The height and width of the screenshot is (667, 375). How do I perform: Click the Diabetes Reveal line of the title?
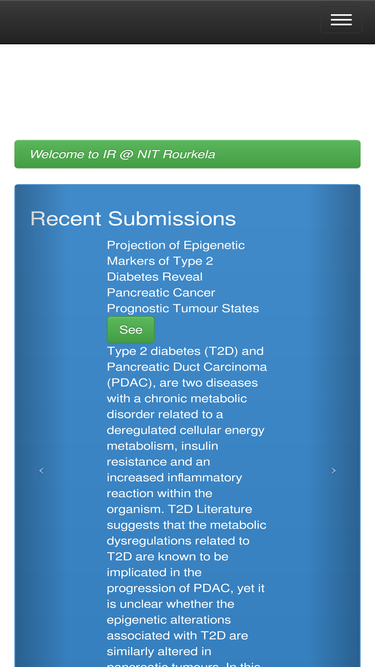(155, 277)
